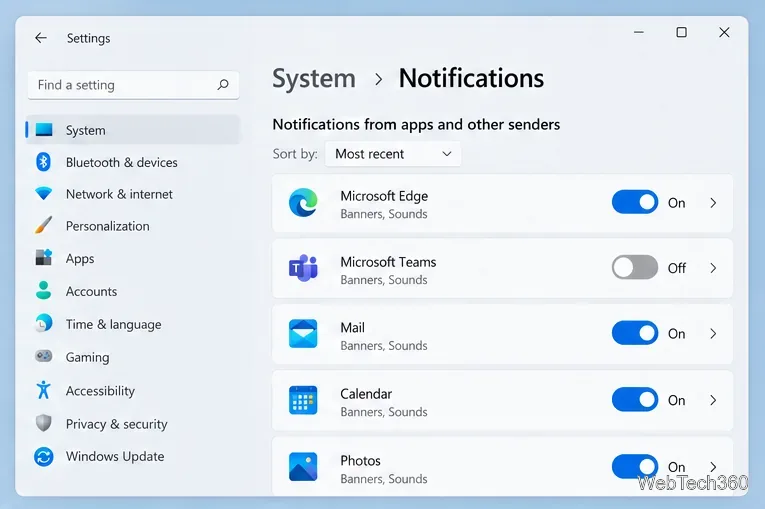Click the Accounts person icon

pos(43,290)
